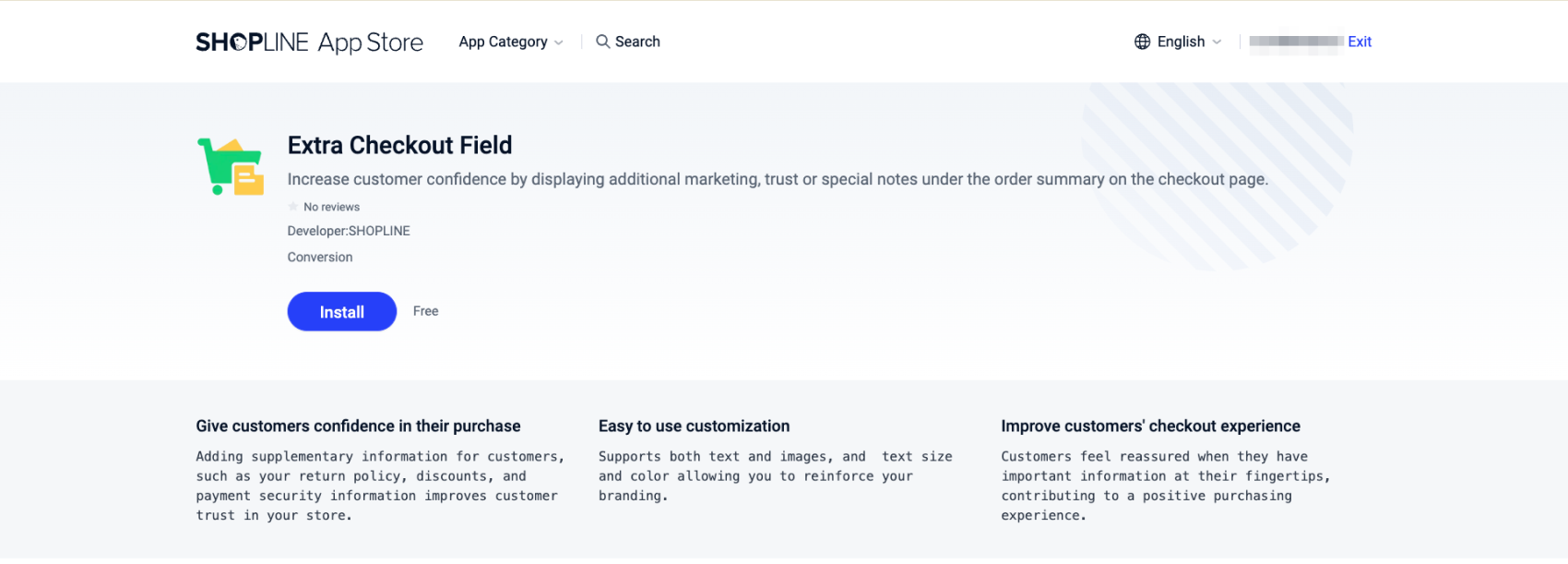Click the Exit link
The height and width of the screenshot is (564, 1568).
pos(1360,42)
